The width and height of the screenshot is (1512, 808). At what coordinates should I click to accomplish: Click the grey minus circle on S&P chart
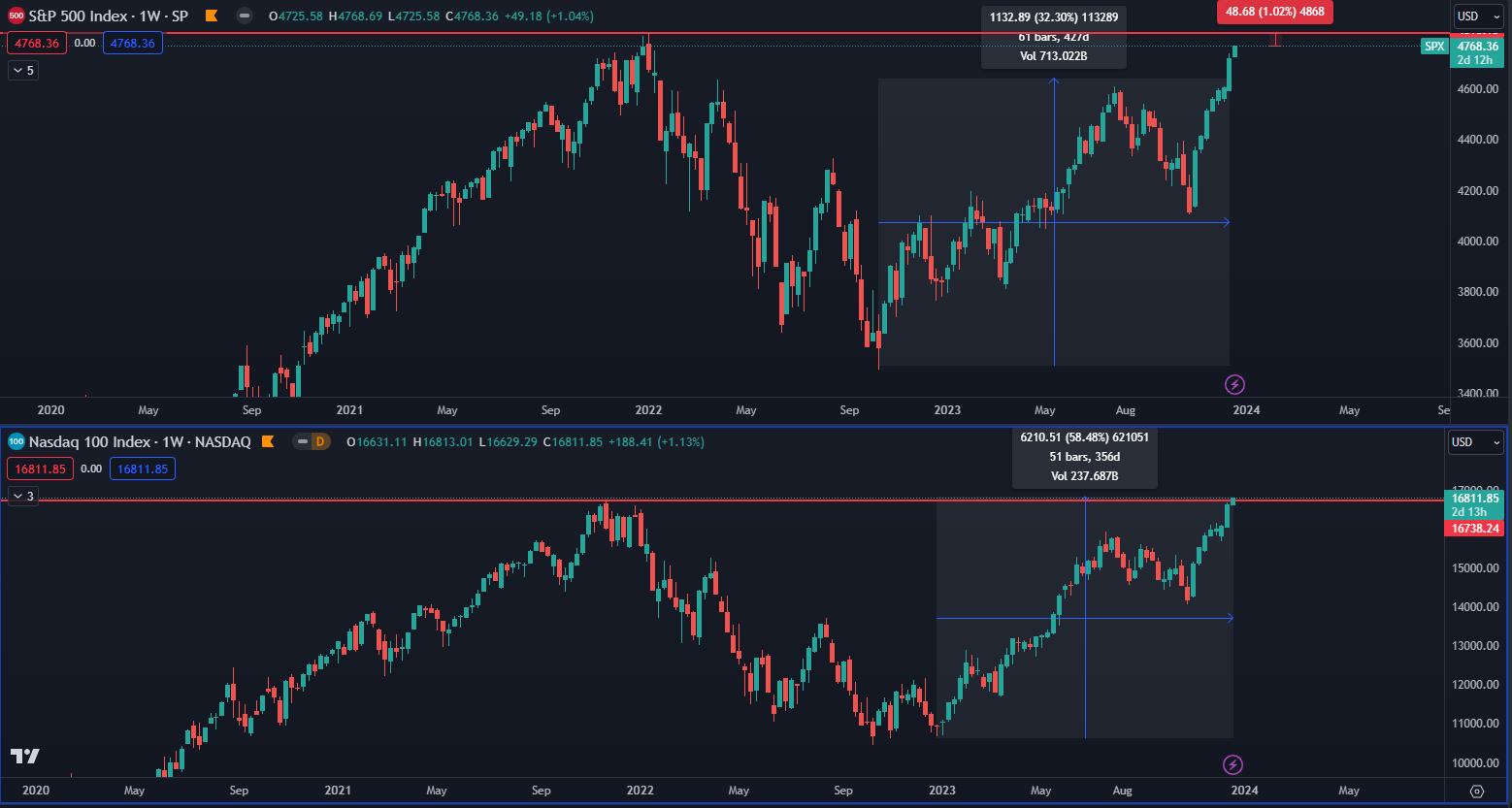[x=245, y=16]
